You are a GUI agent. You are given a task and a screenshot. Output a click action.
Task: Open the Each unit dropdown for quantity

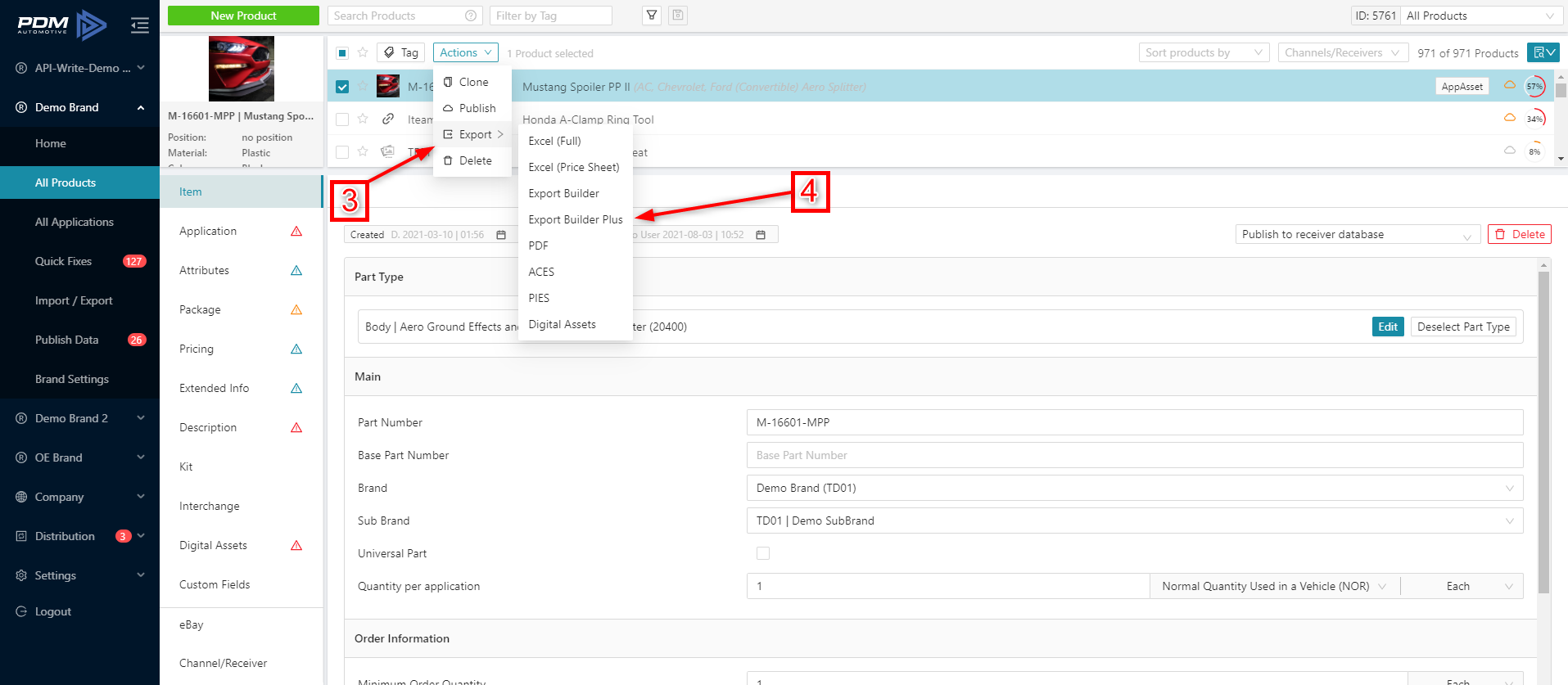point(1462,586)
